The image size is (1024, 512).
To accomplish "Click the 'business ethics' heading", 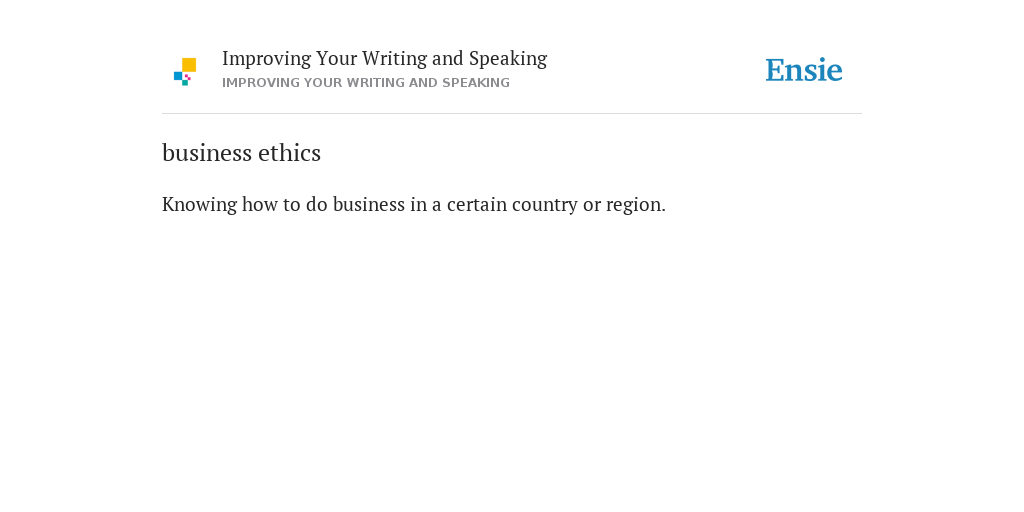I will (x=242, y=153).
